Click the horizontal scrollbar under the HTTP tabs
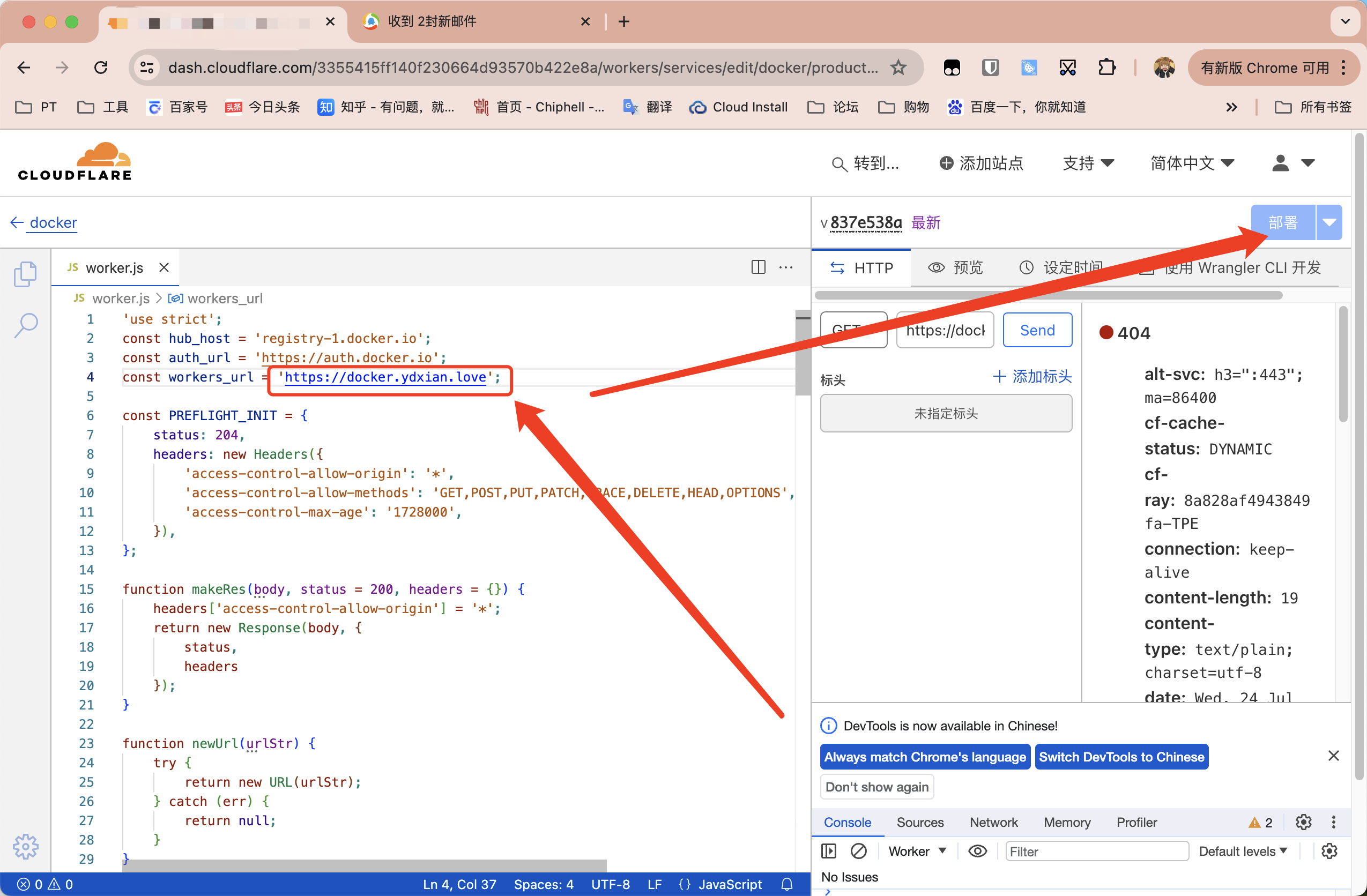 (x=1048, y=295)
